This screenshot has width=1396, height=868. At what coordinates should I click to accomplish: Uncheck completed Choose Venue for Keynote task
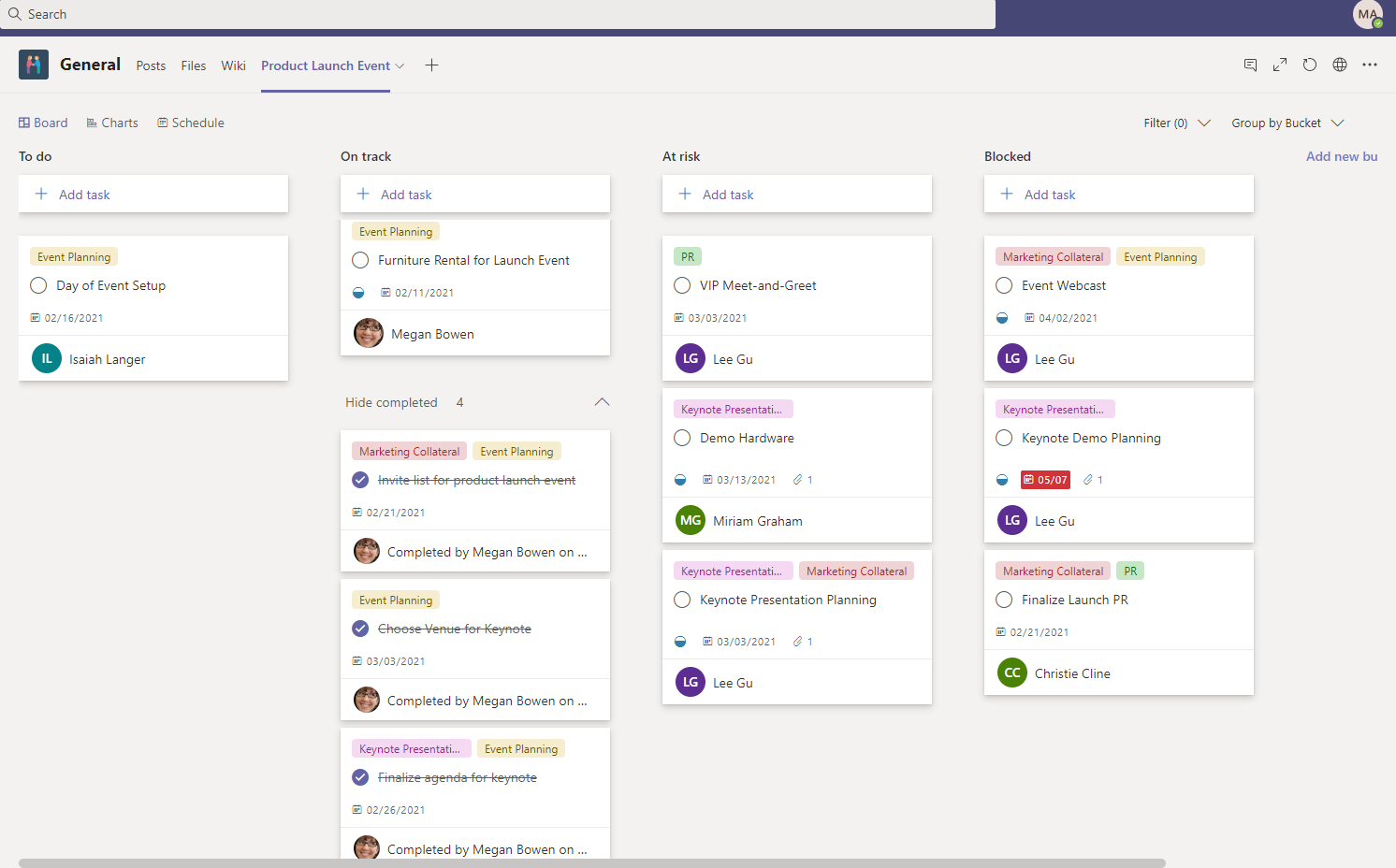click(x=360, y=629)
